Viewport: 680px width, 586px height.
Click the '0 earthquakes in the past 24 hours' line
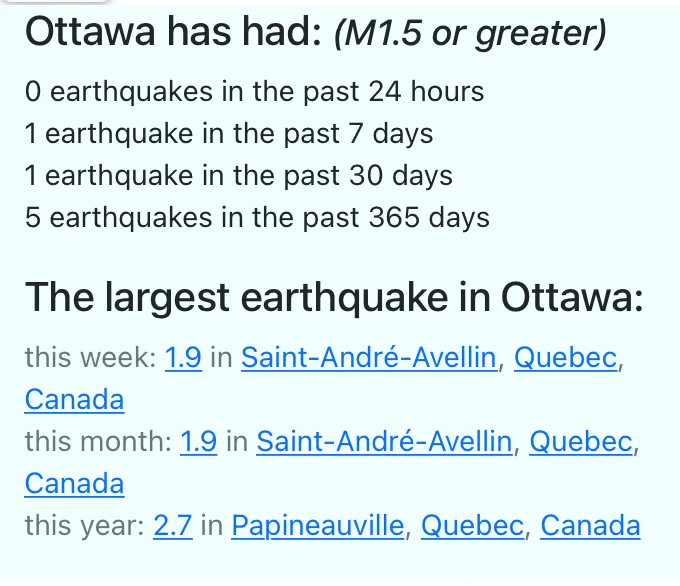tap(255, 92)
